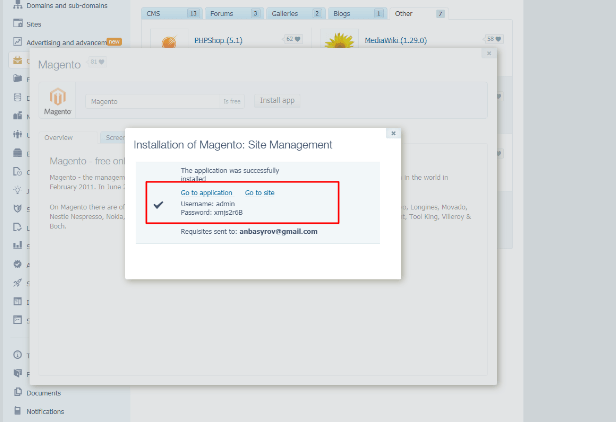616x422 pixels.
Task: Click the Go to application link
Action: click(206, 192)
